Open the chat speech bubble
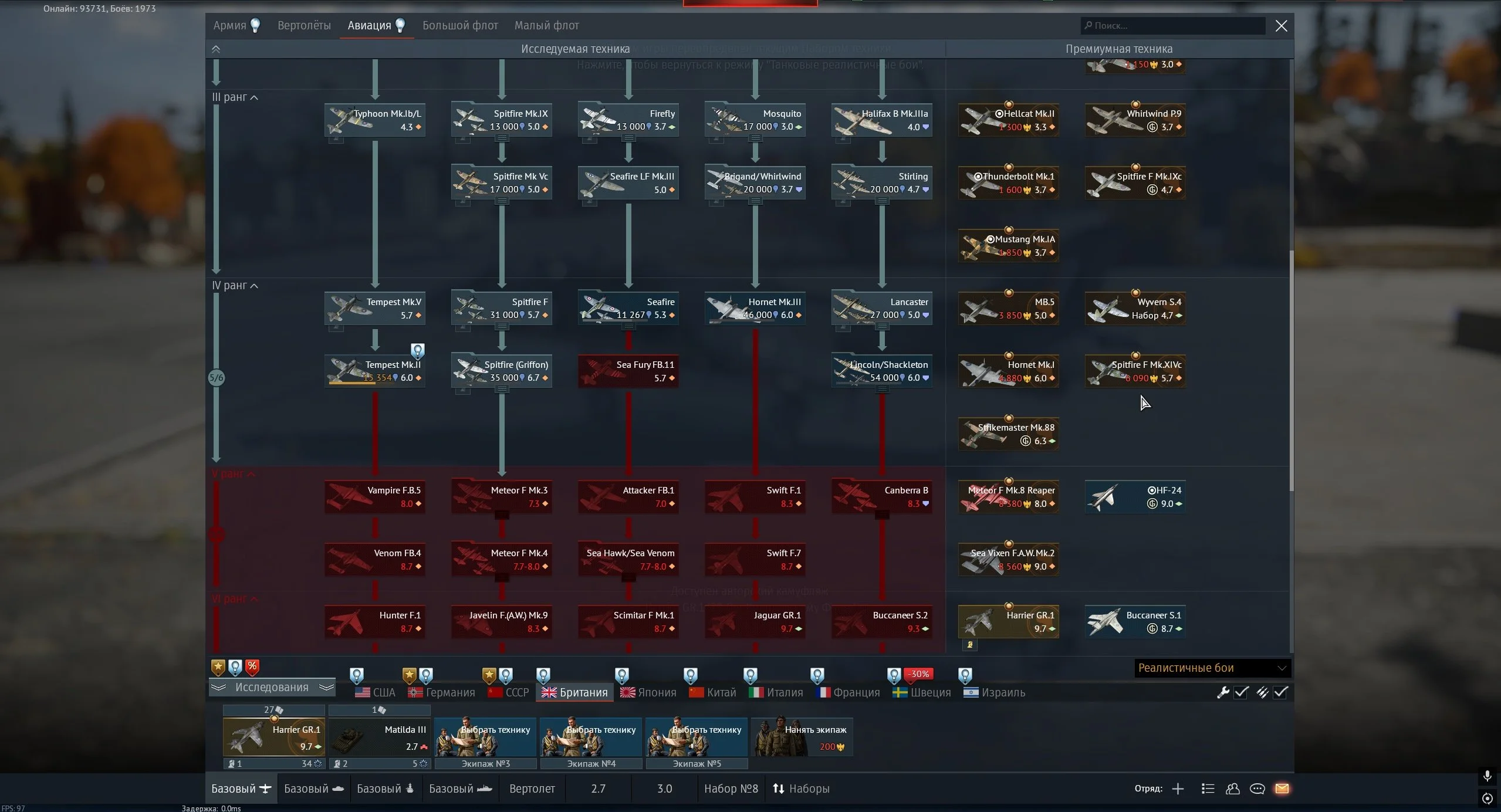 pos(1257,789)
